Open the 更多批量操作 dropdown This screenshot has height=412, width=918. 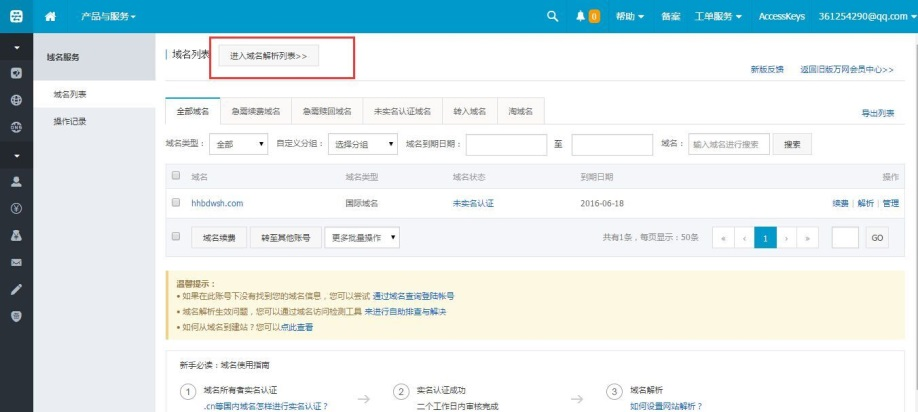click(x=362, y=238)
